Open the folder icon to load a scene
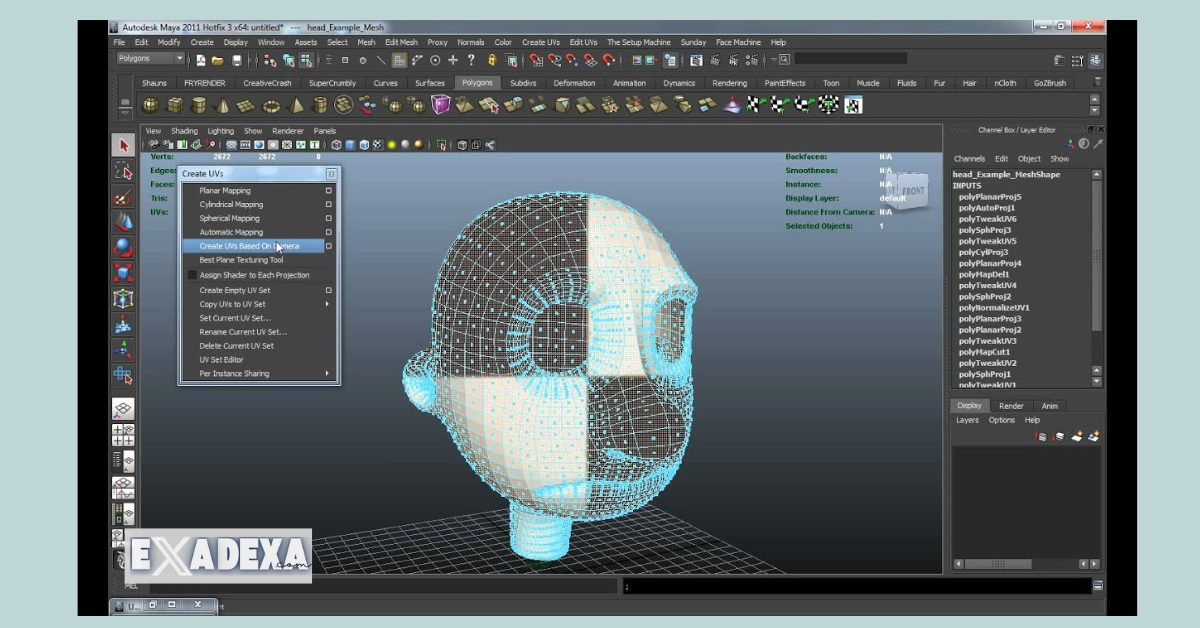The height and width of the screenshot is (628, 1200). click(216, 61)
